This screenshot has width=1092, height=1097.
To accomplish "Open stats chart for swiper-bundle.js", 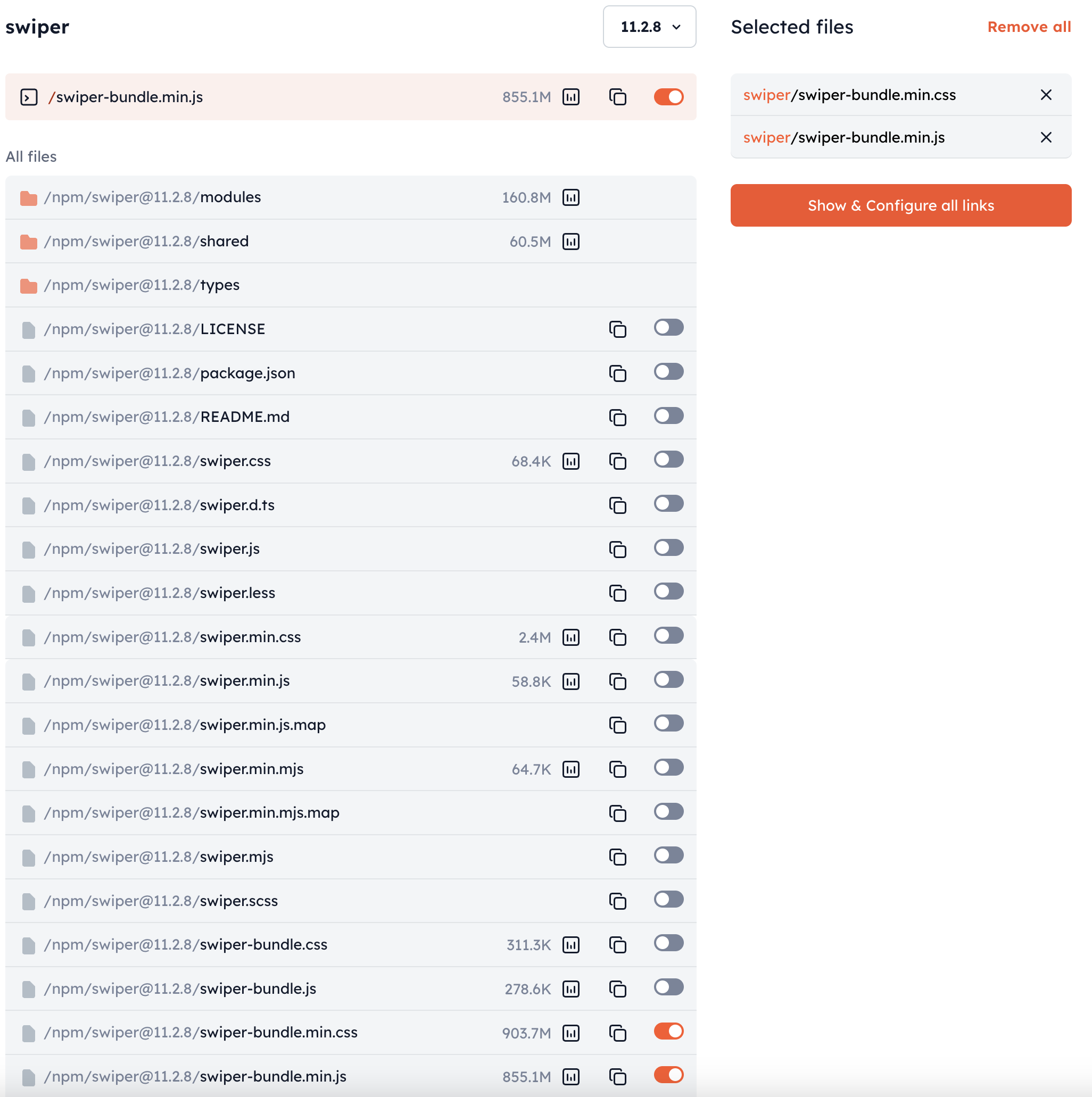I will [x=570, y=988].
